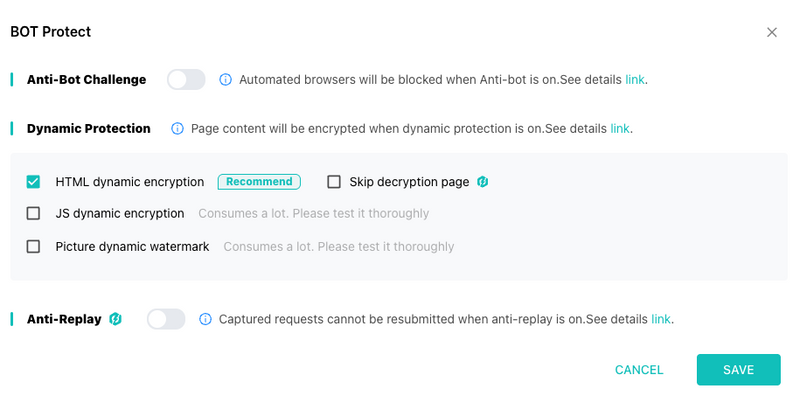Enable the Anti-Bot Challenge switch
The image size is (800, 395).
click(186, 80)
